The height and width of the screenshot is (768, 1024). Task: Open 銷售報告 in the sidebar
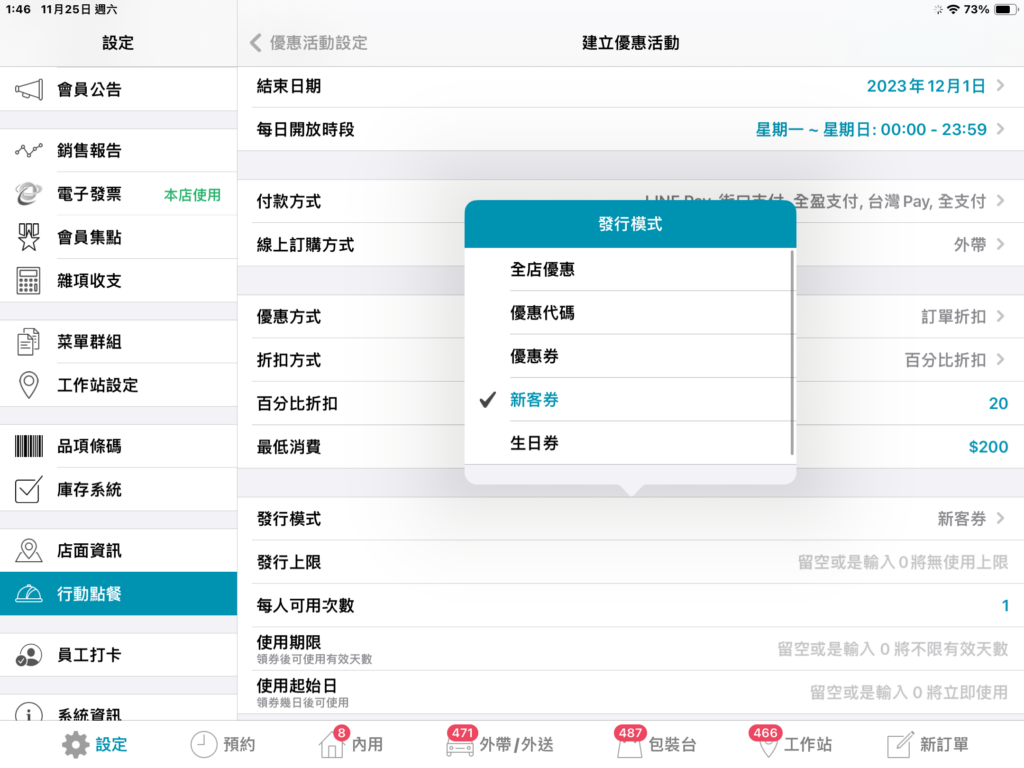click(x=118, y=151)
